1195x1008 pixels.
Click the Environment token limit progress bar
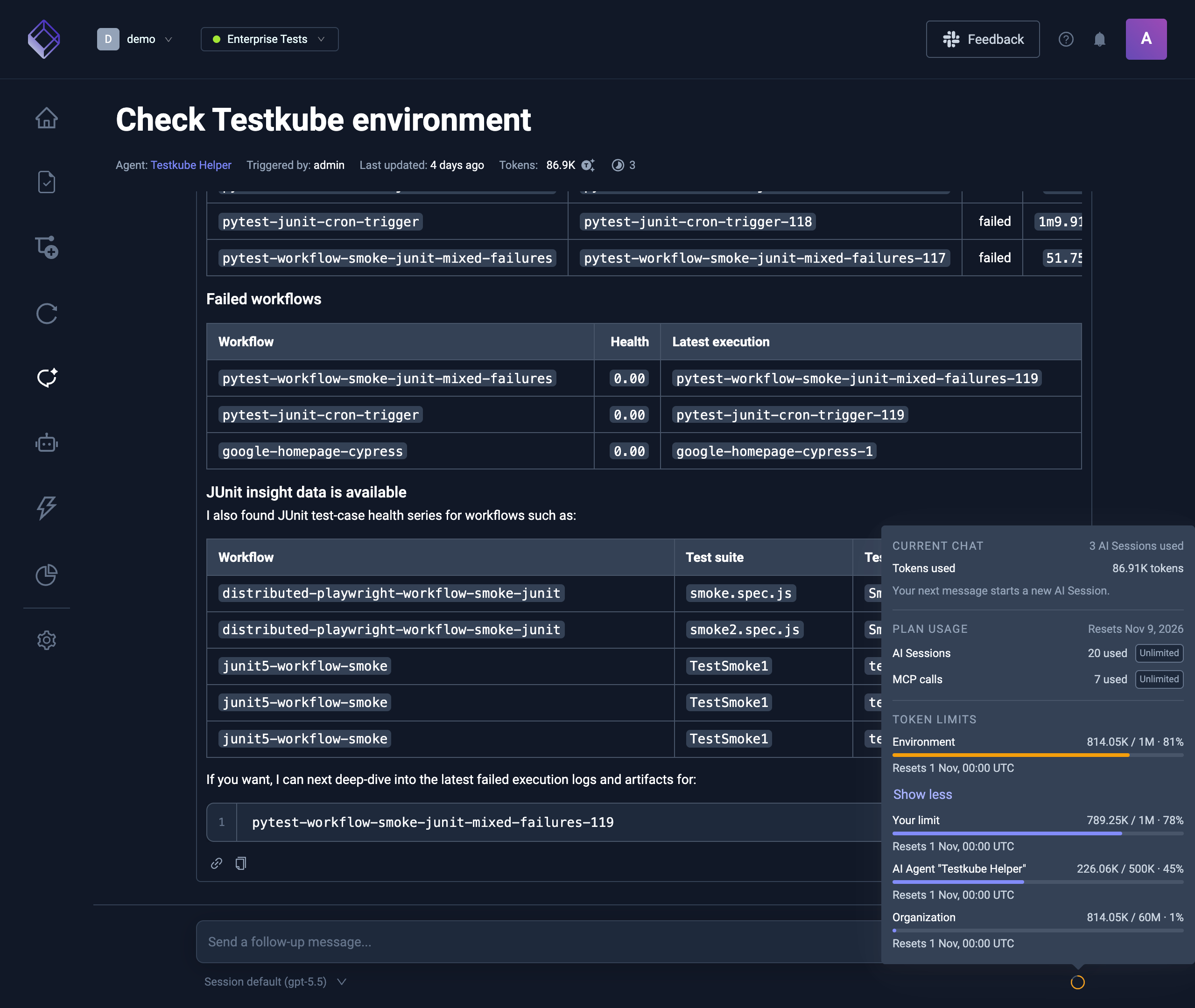[x=1038, y=755]
